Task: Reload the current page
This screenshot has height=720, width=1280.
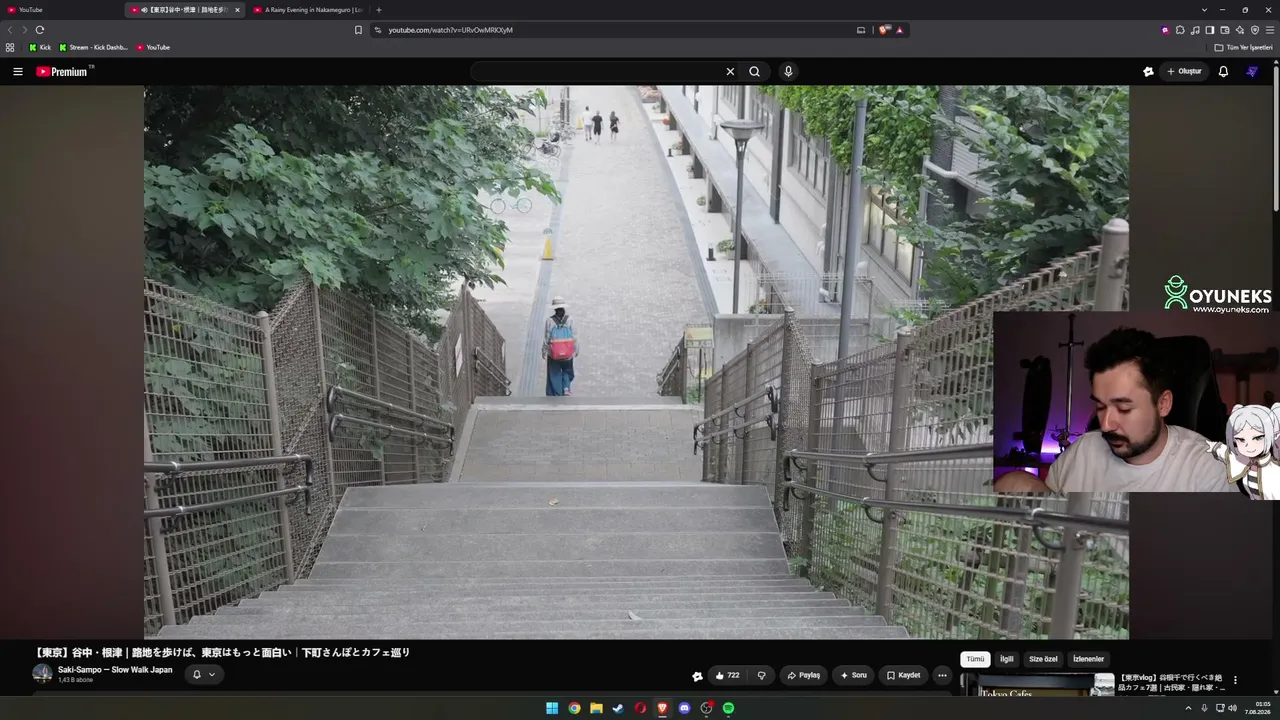Action: 40,30
